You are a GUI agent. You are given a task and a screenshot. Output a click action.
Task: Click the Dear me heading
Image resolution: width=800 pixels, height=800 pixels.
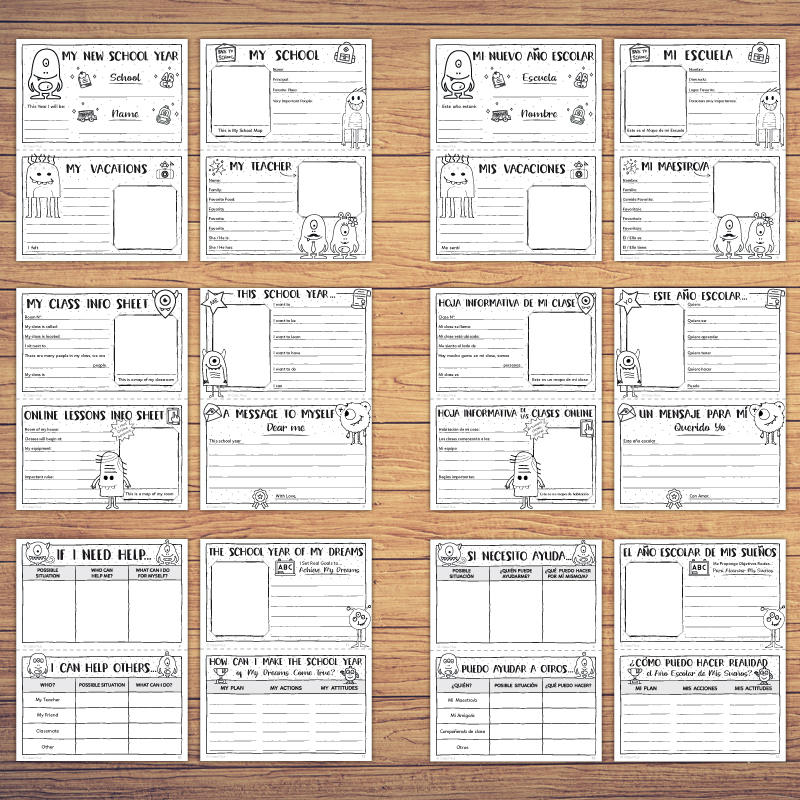point(277,428)
